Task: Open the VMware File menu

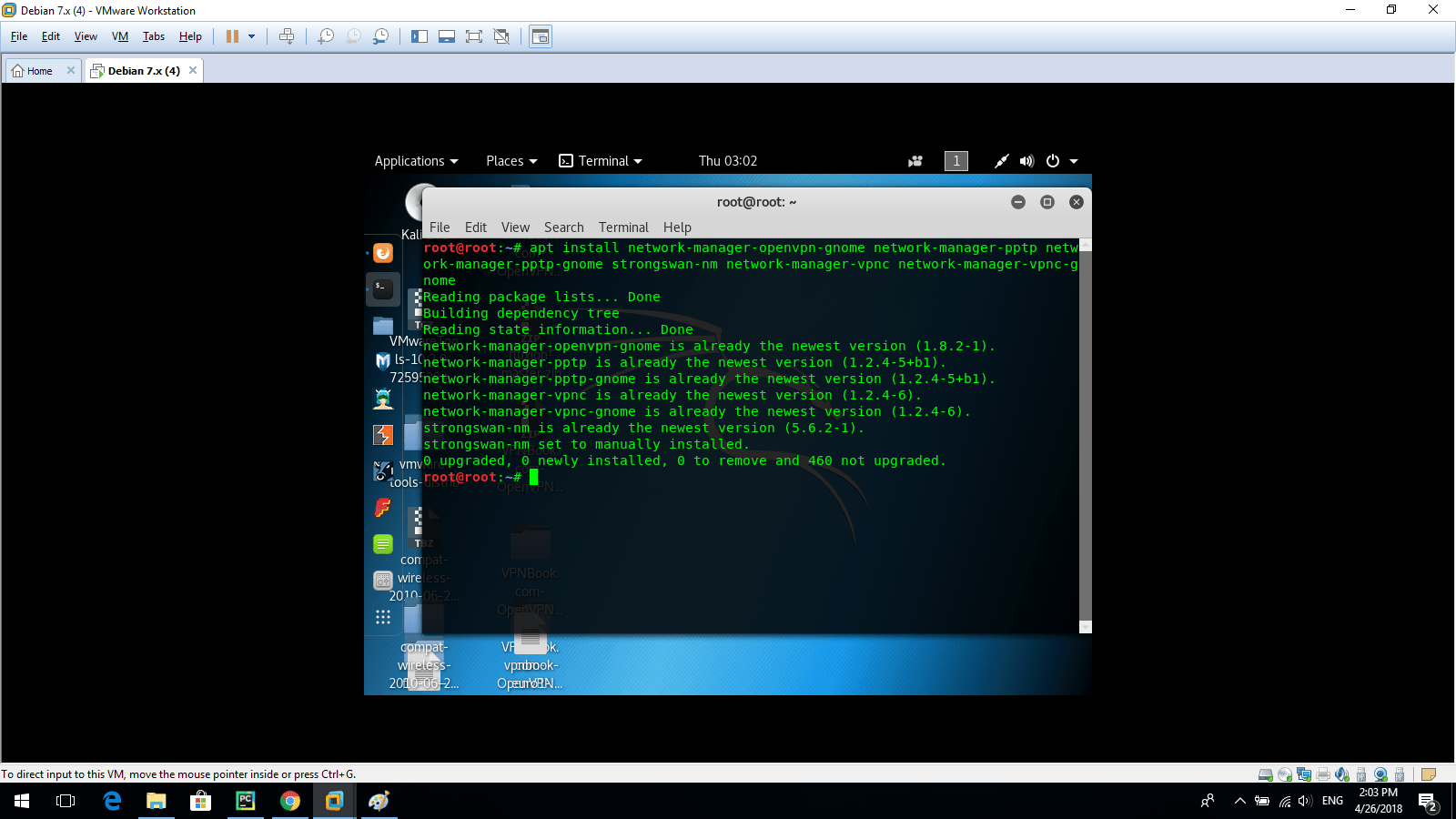Action: pyautogui.click(x=19, y=36)
